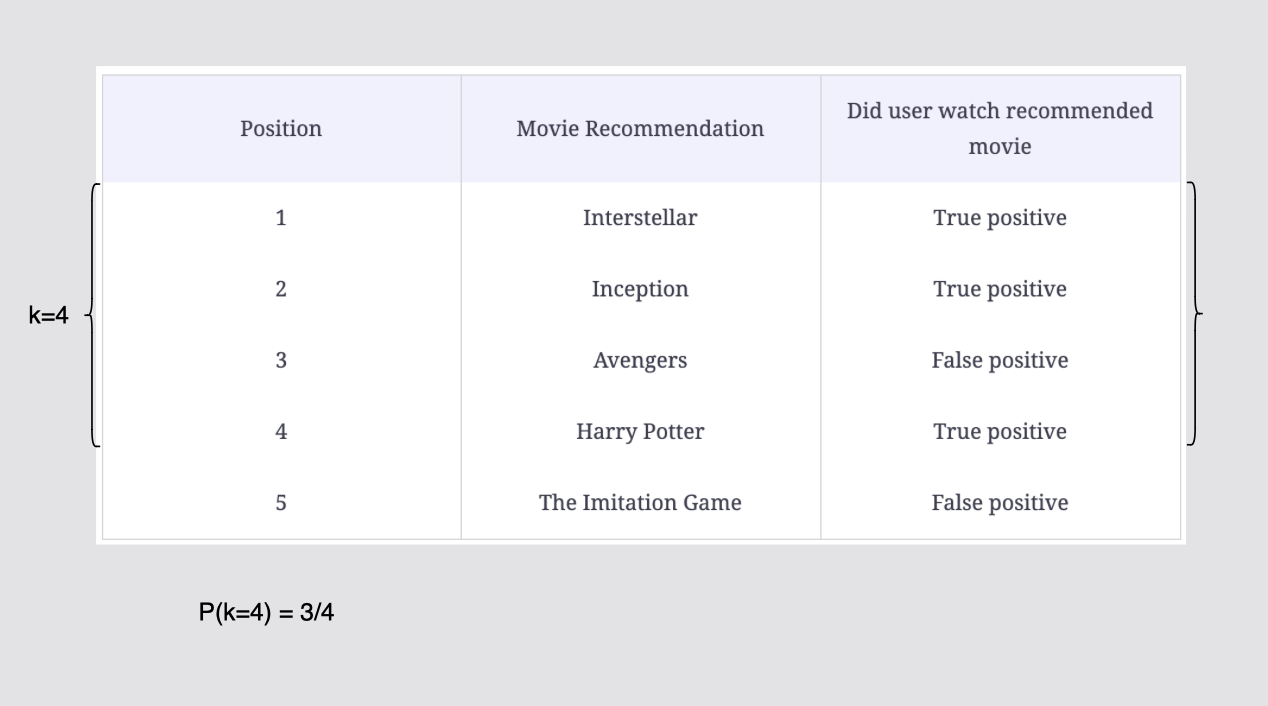Click the Did user watch recommended movie header

coord(1000,129)
